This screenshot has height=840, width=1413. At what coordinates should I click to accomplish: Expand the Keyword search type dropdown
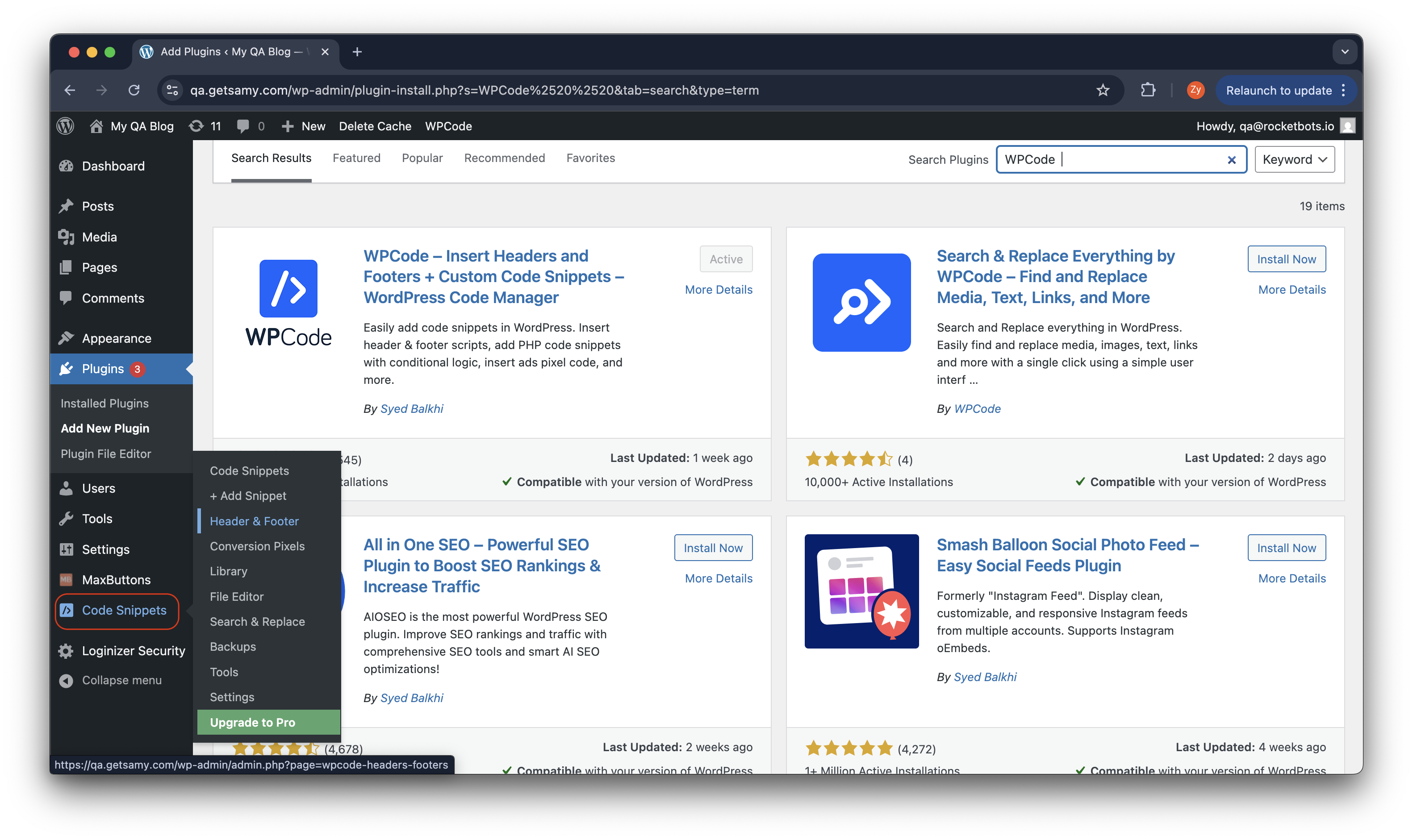[x=1294, y=160]
